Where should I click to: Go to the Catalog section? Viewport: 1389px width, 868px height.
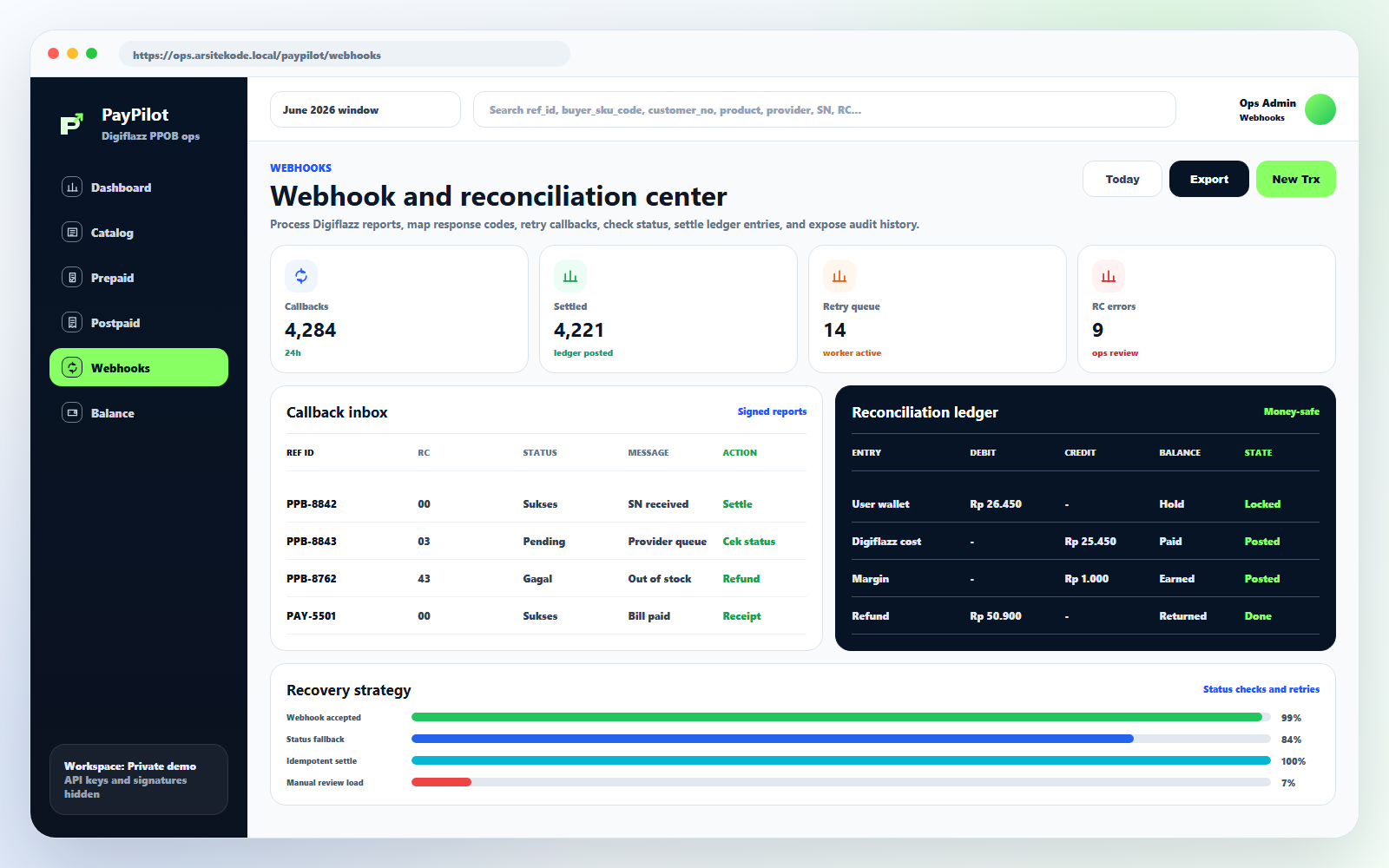click(139, 232)
